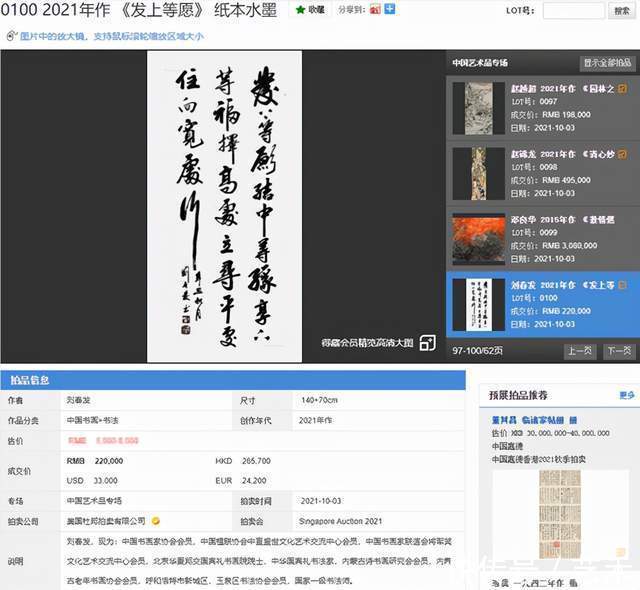Open the HD large image viewer icon
The width and height of the screenshot is (640, 590).
[427, 343]
